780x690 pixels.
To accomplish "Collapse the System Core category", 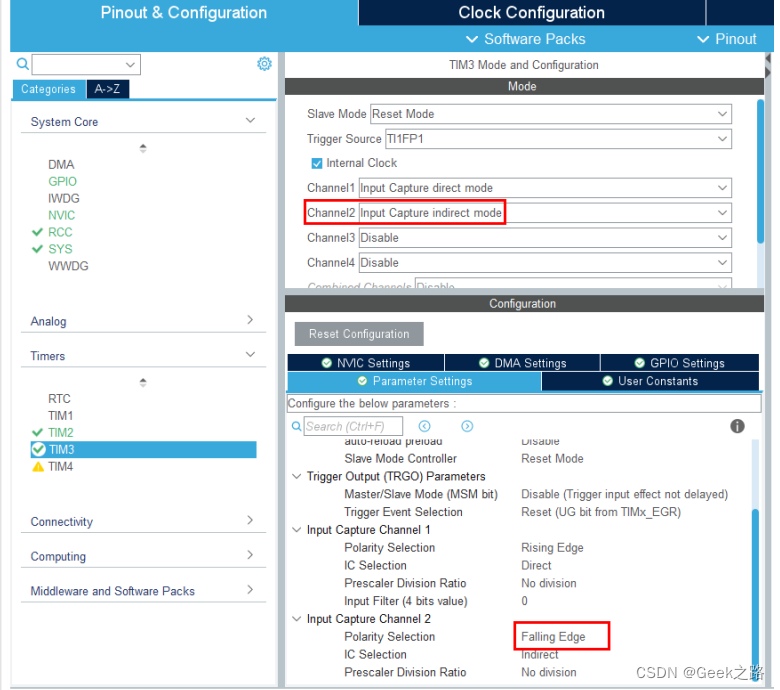I will [x=250, y=120].
